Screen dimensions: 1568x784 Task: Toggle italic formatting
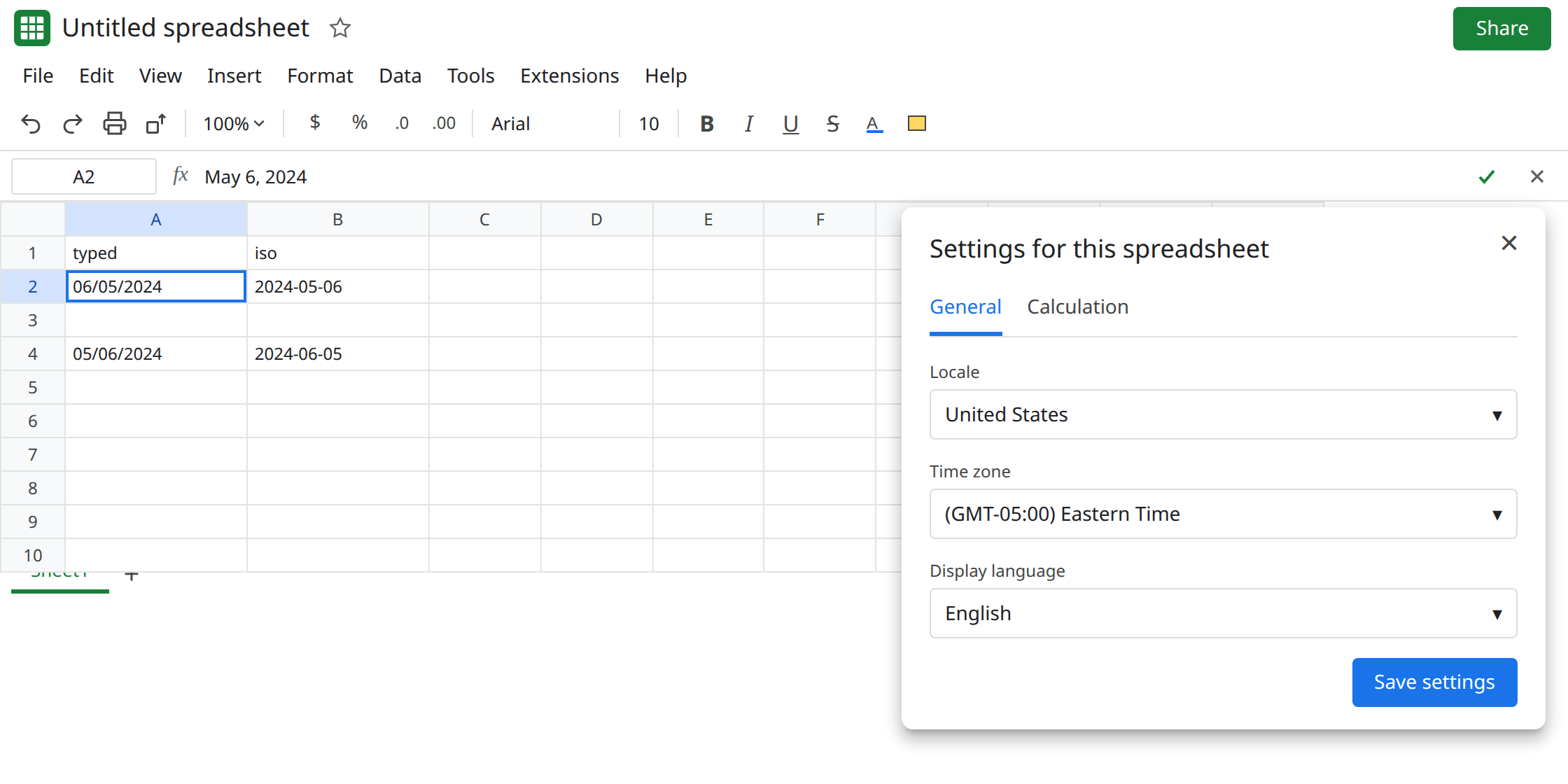(x=749, y=124)
